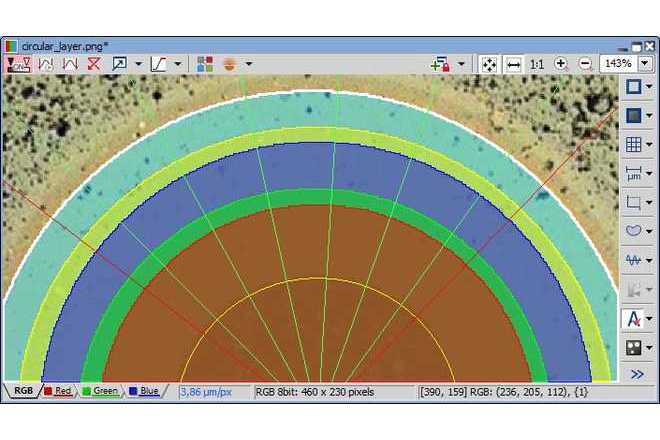The image size is (660, 440).
Task: Click the red X delete LUT icon
Action: coord(94,63)
